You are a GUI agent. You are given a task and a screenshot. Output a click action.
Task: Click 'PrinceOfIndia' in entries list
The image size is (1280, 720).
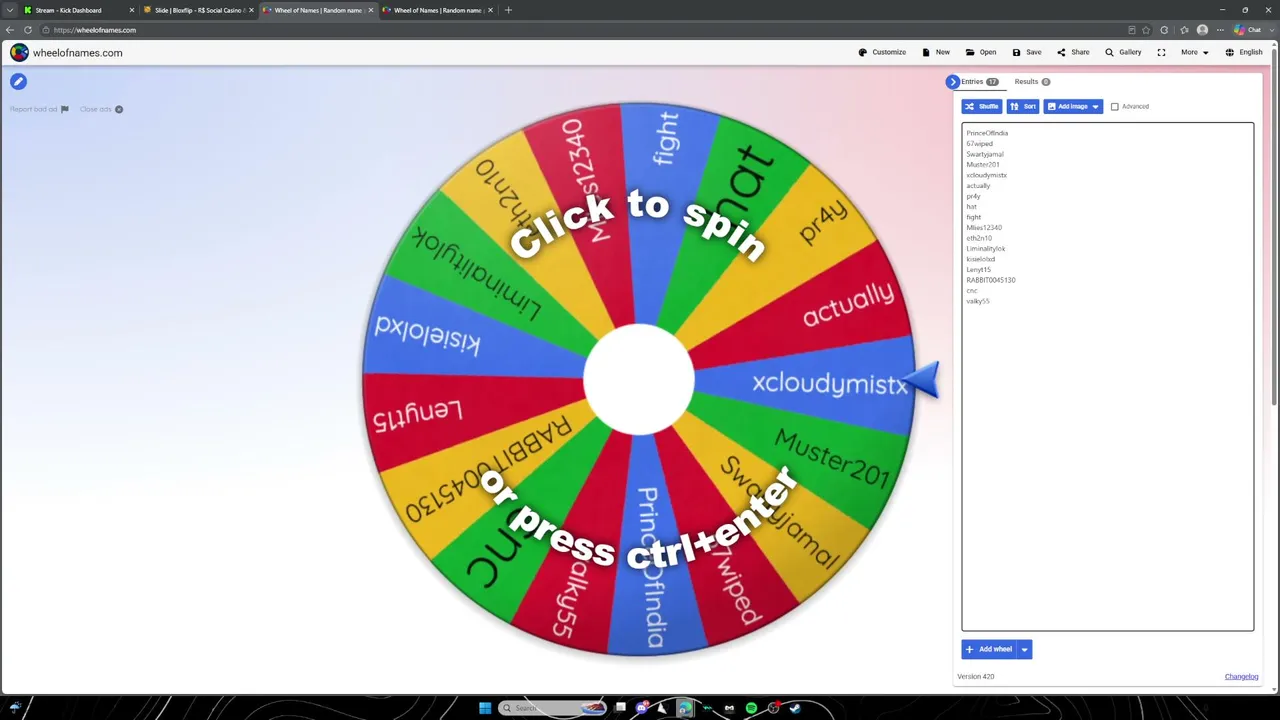pos(987,133)
